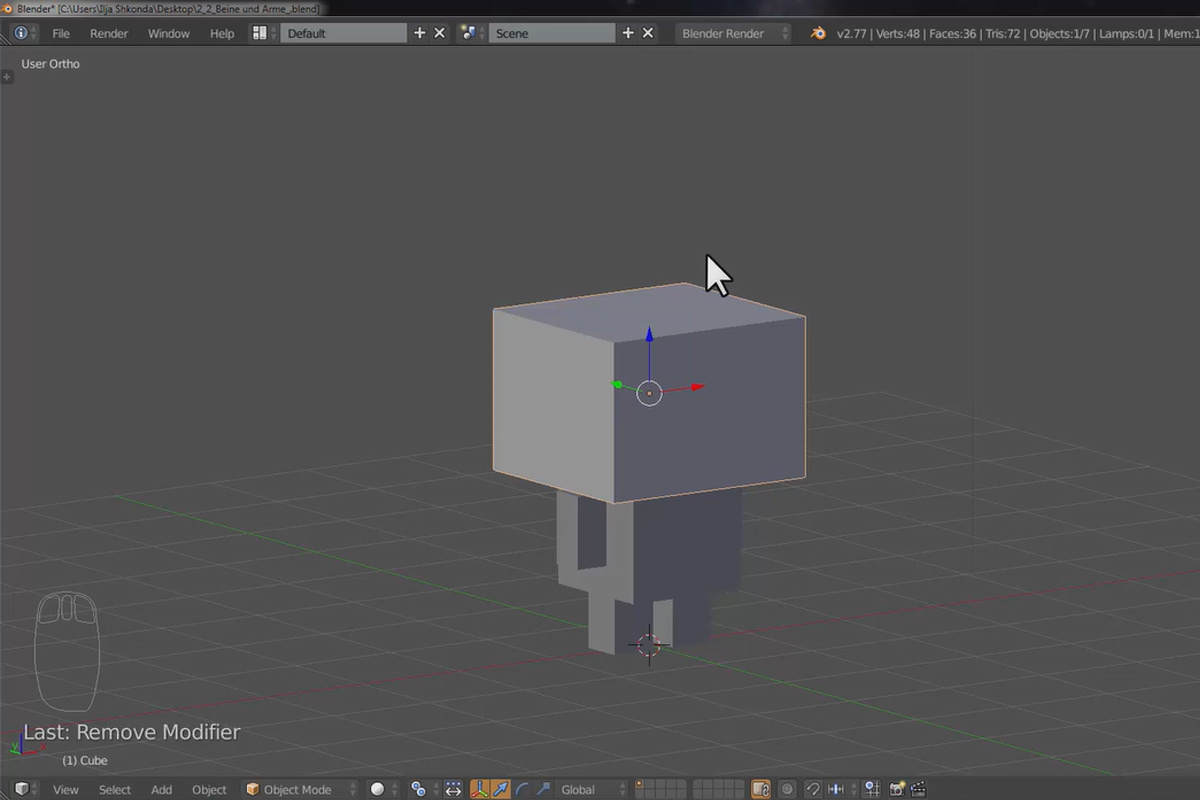Open the View menu in 3D header

pyautogui.click(x=66, y=789)
